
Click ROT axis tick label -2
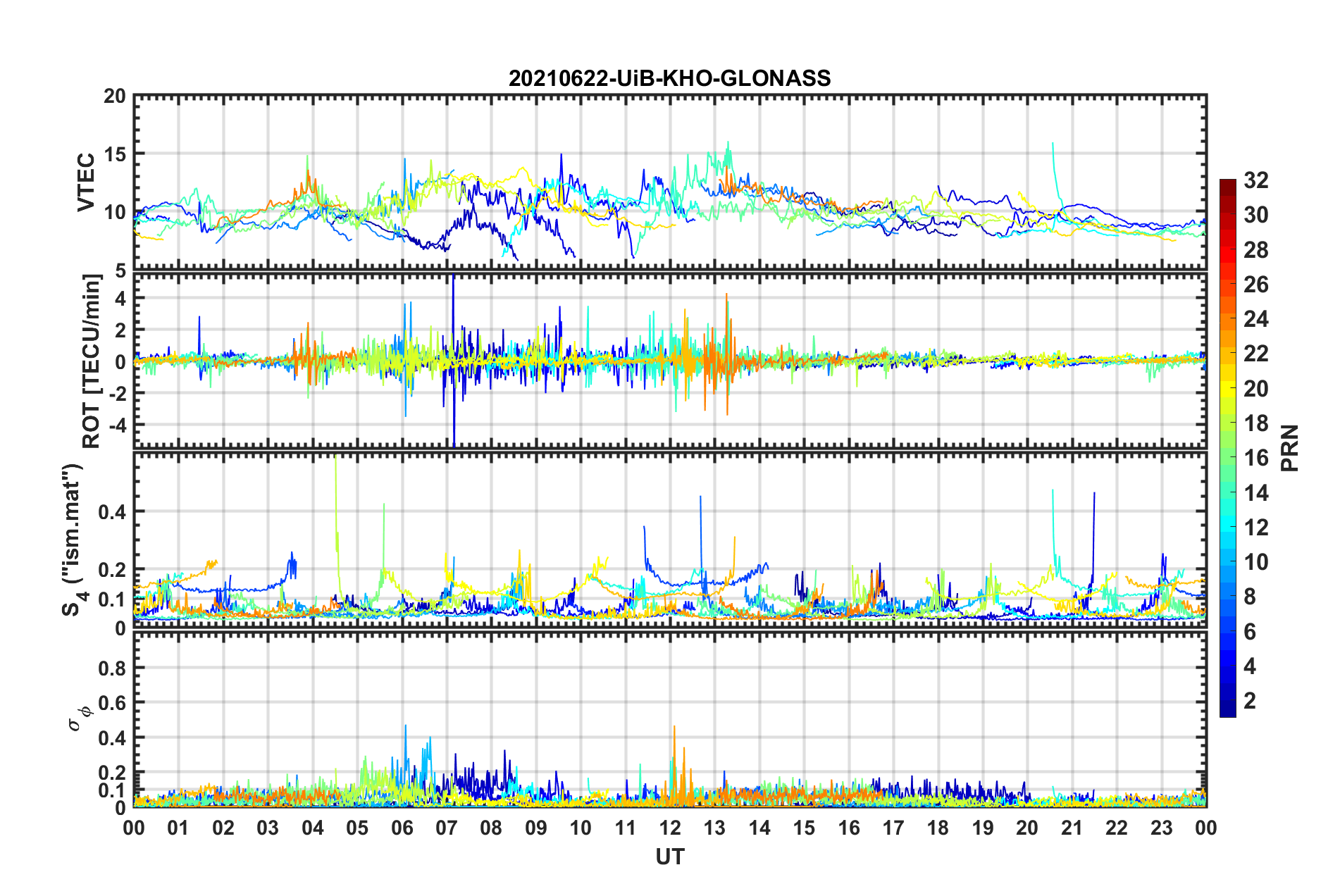pos(117,393)
